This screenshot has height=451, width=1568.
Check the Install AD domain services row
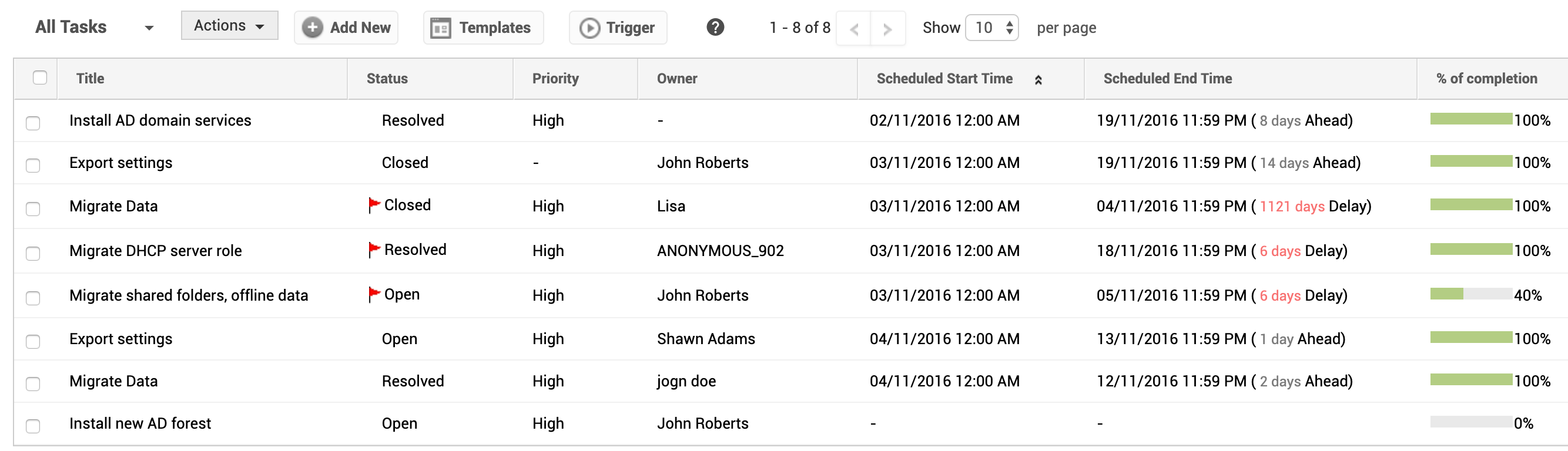(33, 123)
